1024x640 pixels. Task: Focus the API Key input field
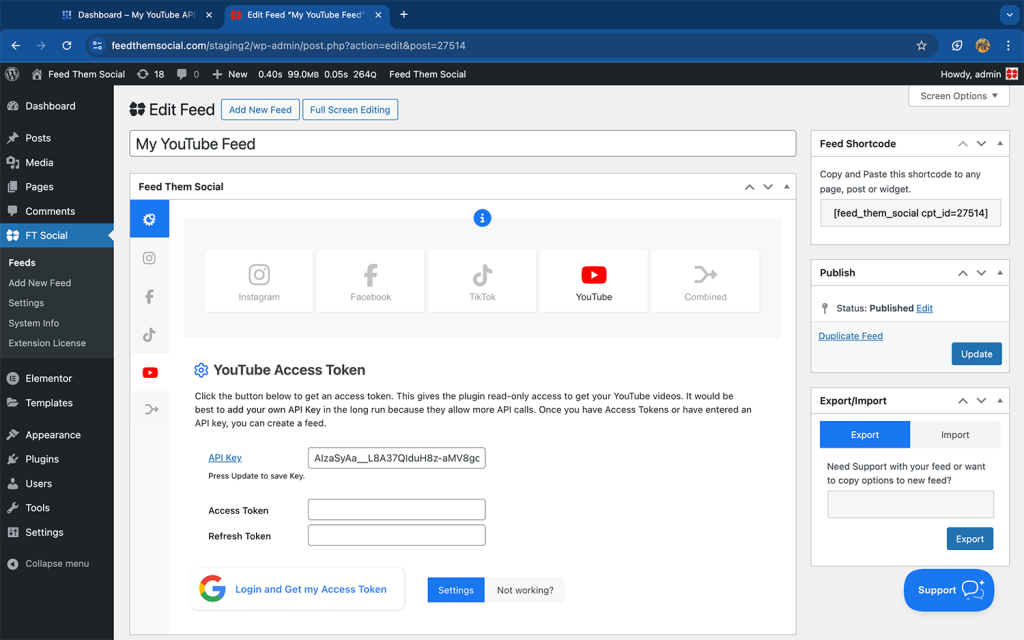click(x=396, y=458)
